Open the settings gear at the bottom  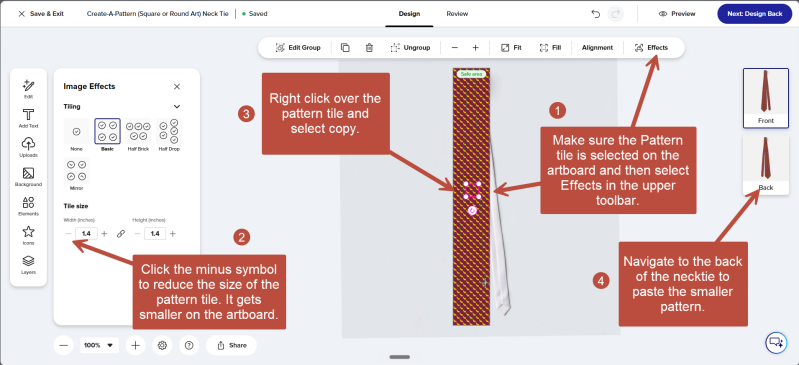pos(163,345)
